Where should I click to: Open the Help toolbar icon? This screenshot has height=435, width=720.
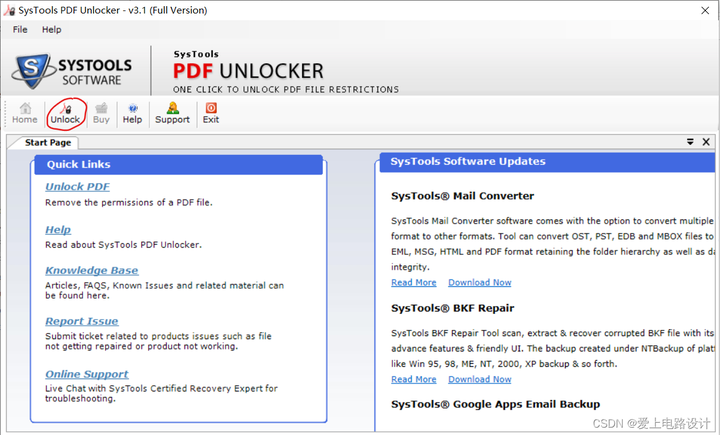[132, 113]
